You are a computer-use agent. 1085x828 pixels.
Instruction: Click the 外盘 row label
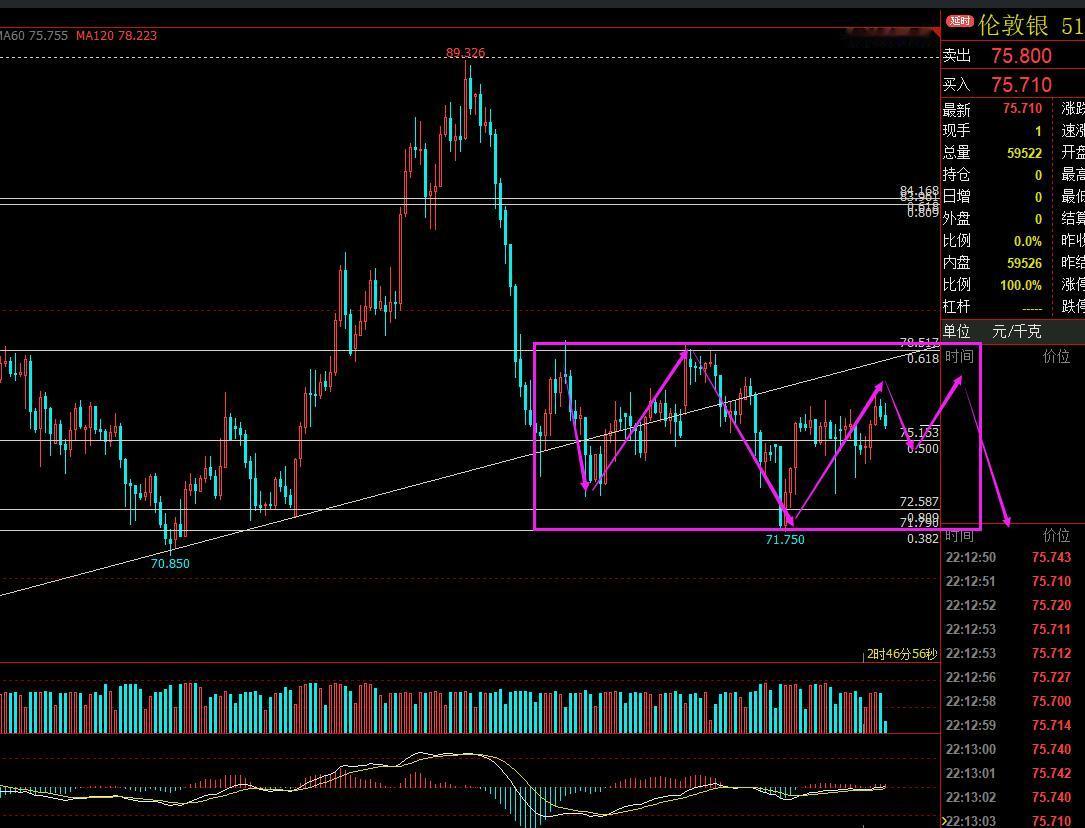(x=957, y=219)
